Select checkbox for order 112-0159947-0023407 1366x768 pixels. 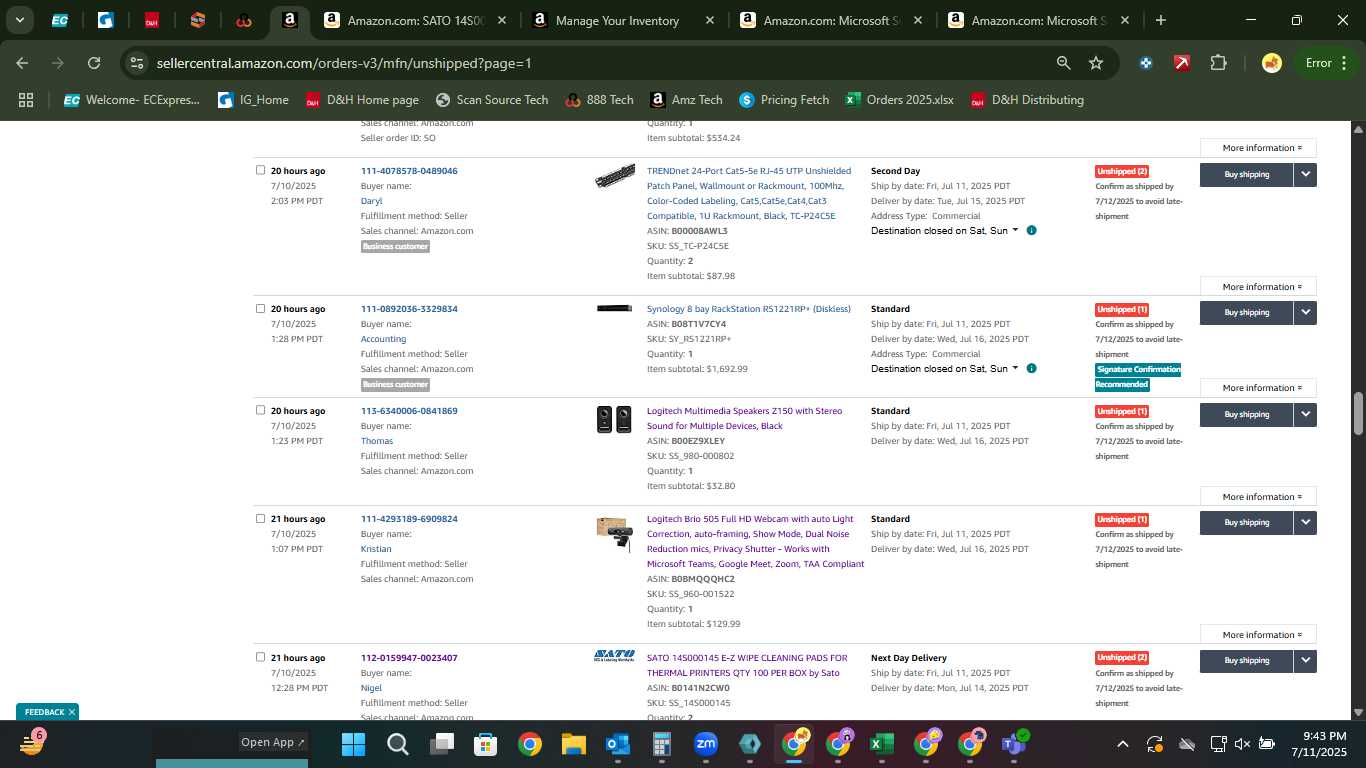261,657
